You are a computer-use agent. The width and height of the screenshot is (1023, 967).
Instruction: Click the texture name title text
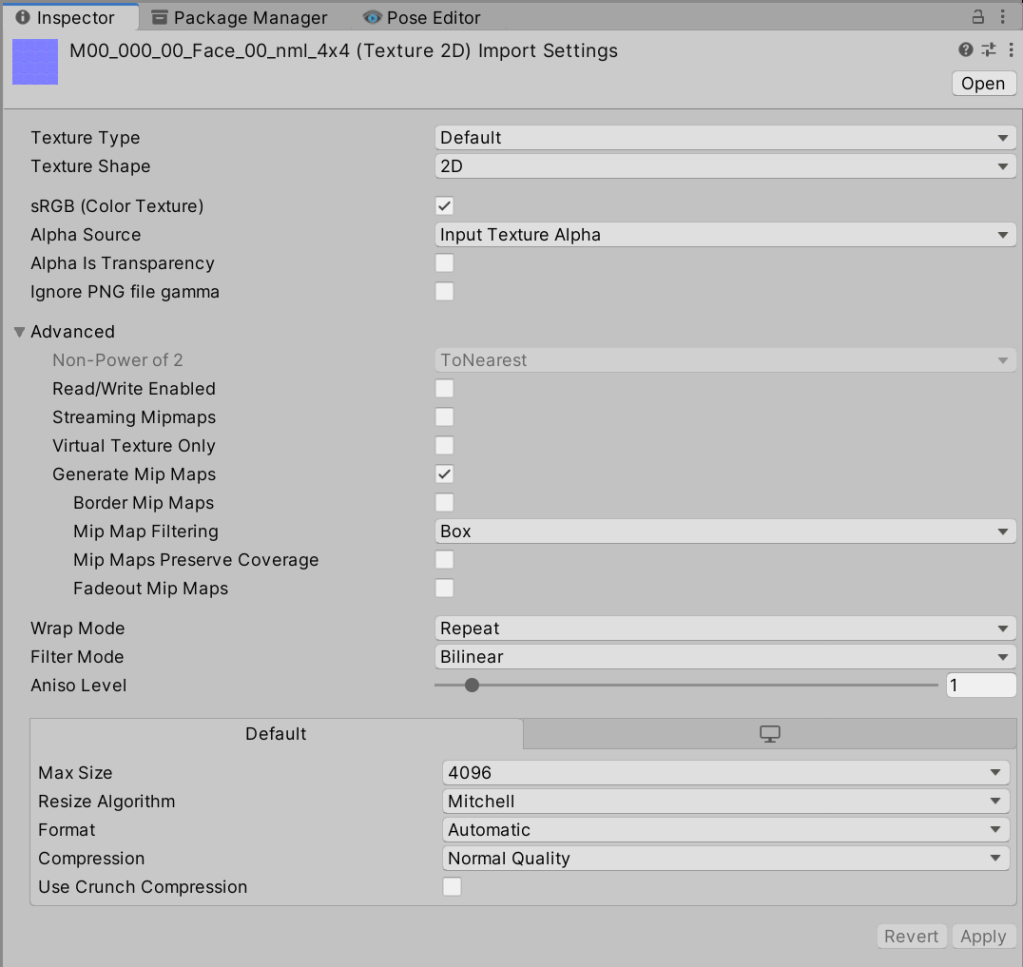tap(343, 51)
